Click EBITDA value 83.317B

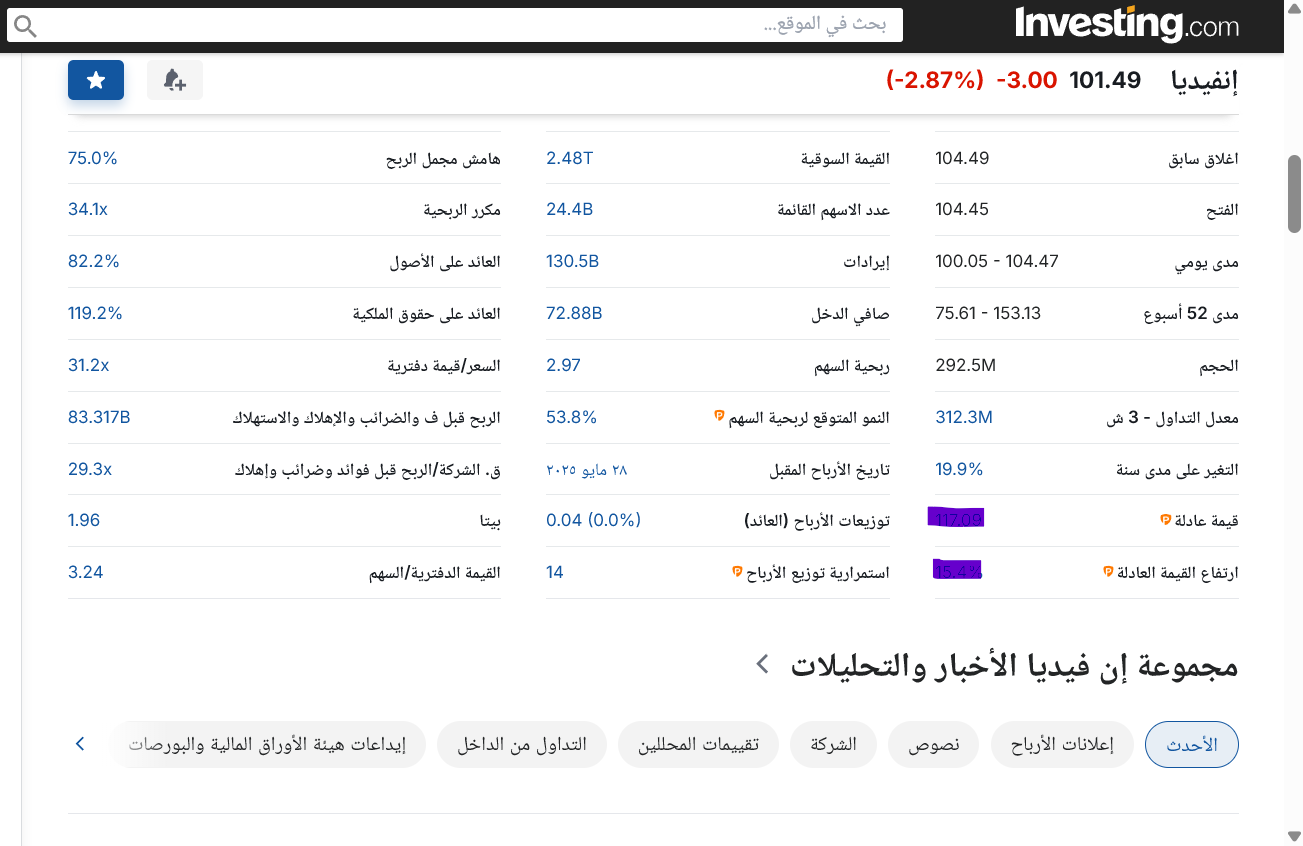pos(99,418)
